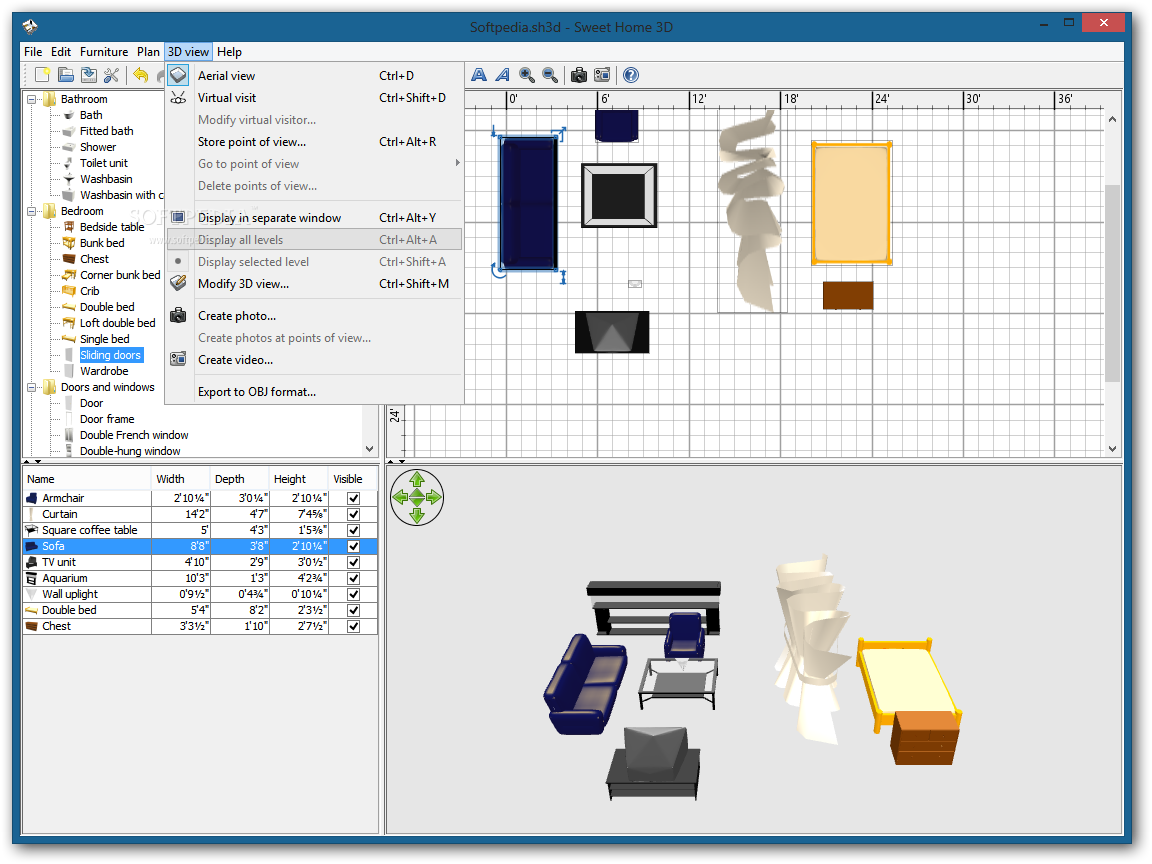Open the Furniture menu
This screenshot has height=864, width=1152.
[104, 51]
